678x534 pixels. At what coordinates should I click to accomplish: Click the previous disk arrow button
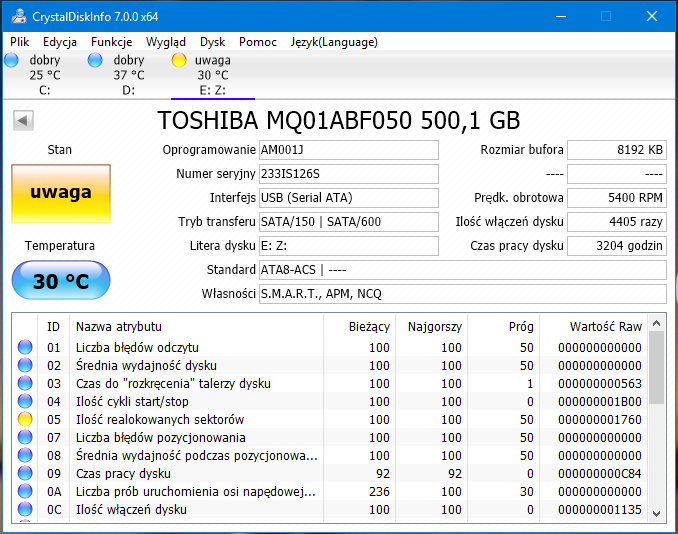23,120
